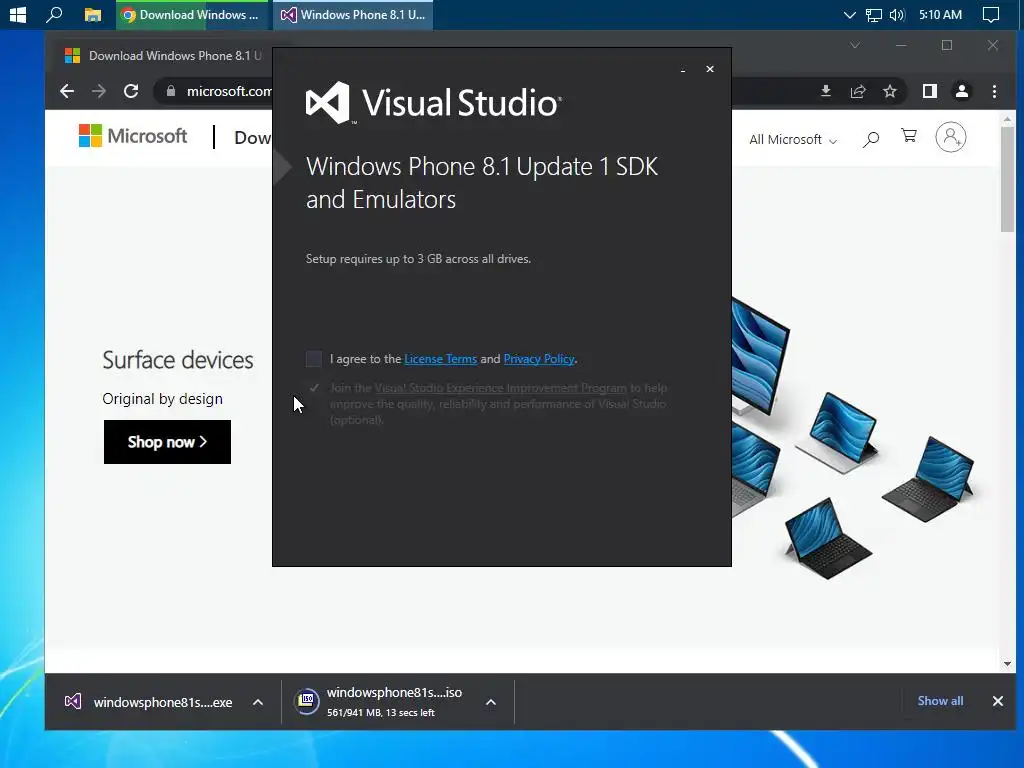Open the Windows Start menu
1024x768 pixels.
click(18, 14)
